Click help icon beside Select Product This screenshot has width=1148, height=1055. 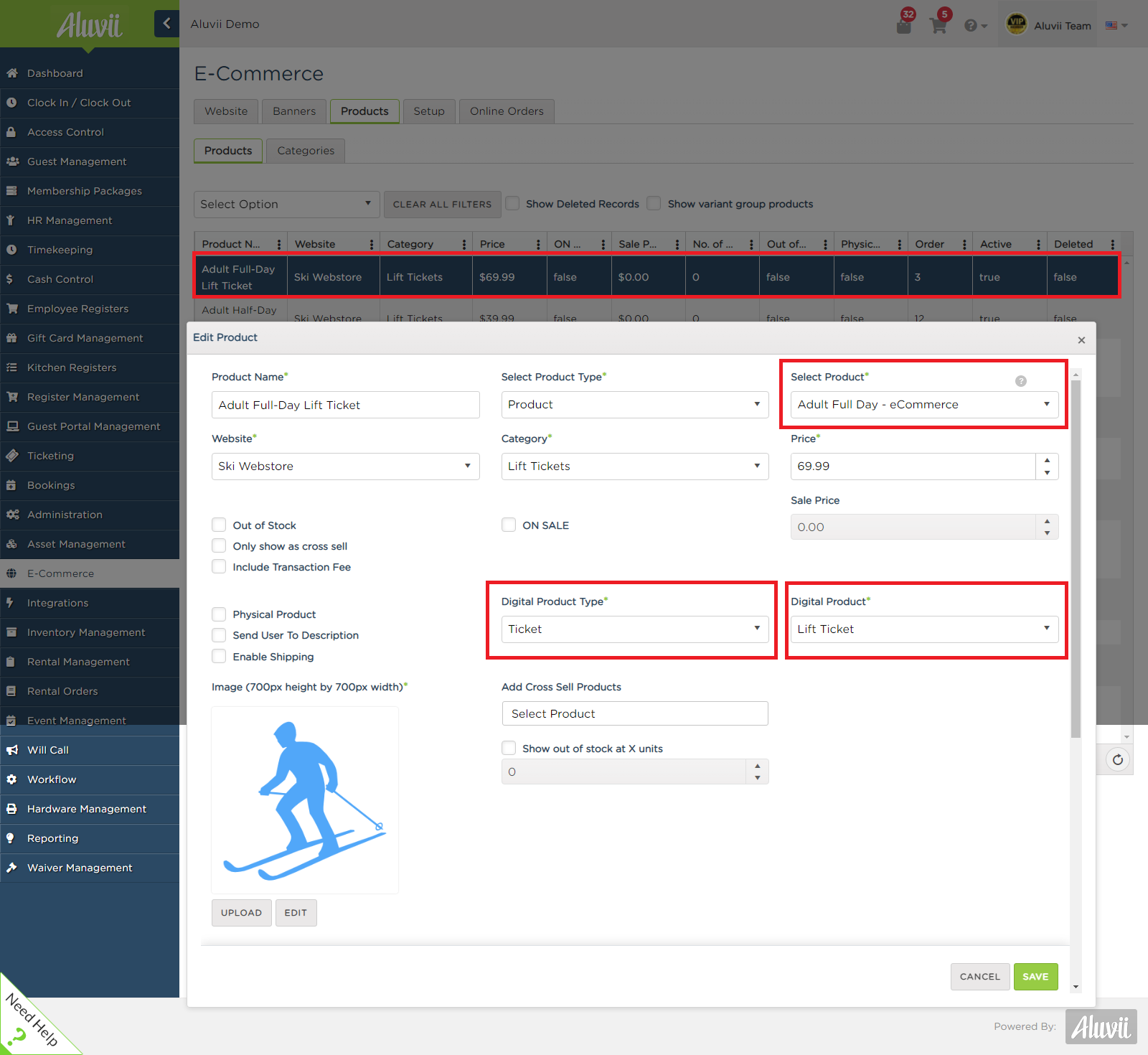click(1021, 381)
